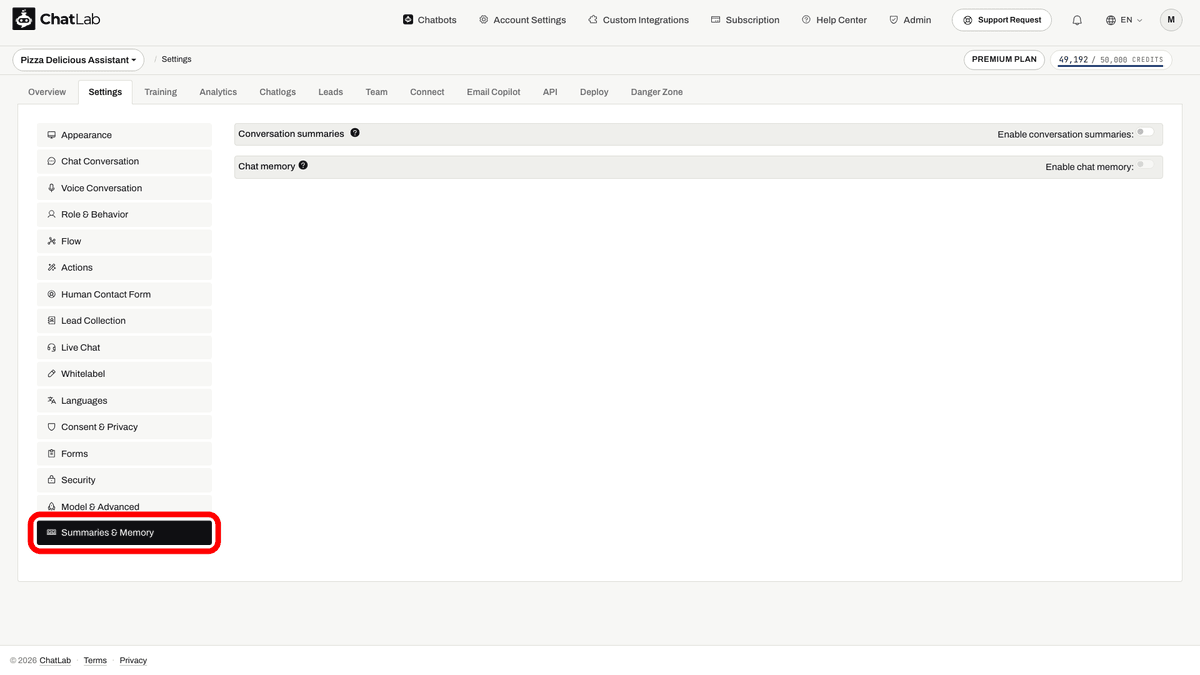The height and width of the screenshot is (675, 1200).
Task: Switch to the Overview tab
Action: pyautogui.click(x=47, y=92)
